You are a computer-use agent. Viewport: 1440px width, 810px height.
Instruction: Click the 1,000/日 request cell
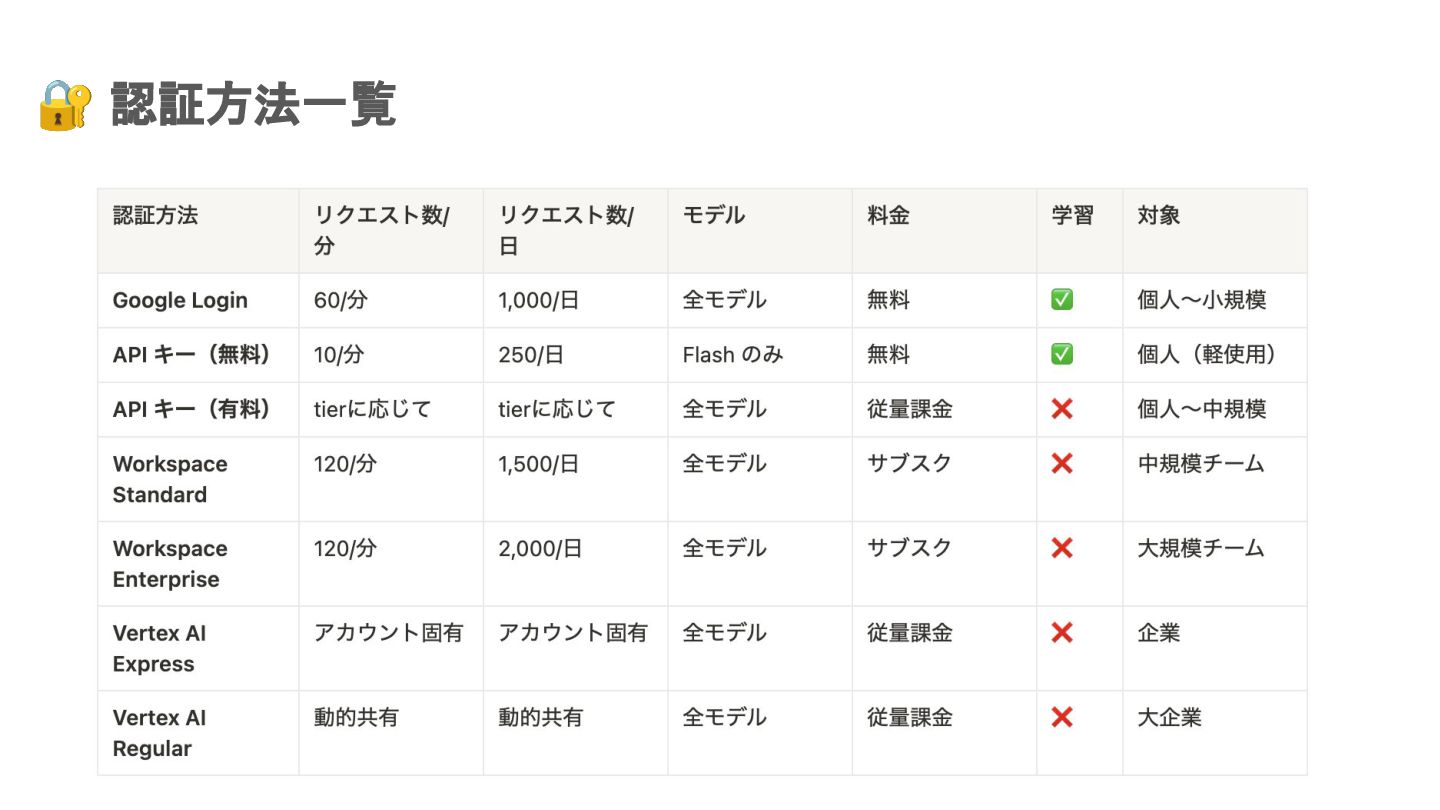575,300
